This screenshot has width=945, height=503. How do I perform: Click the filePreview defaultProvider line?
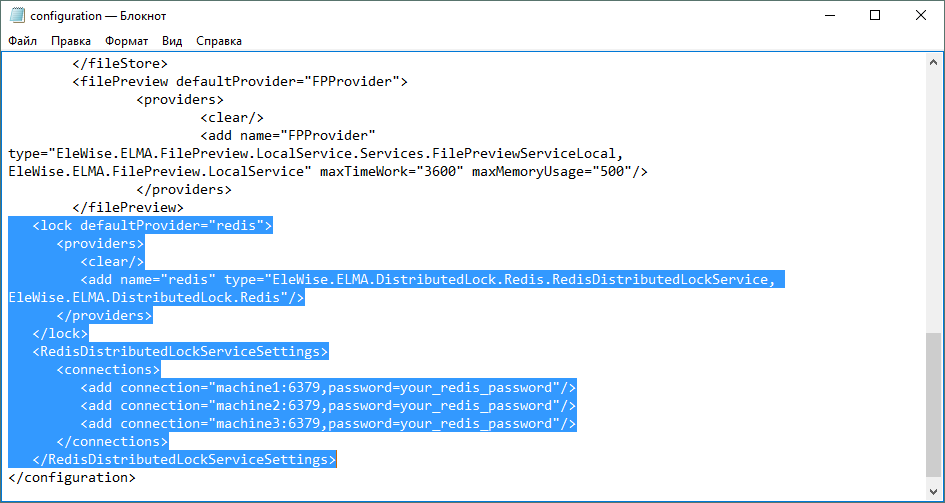coord(240,82)
